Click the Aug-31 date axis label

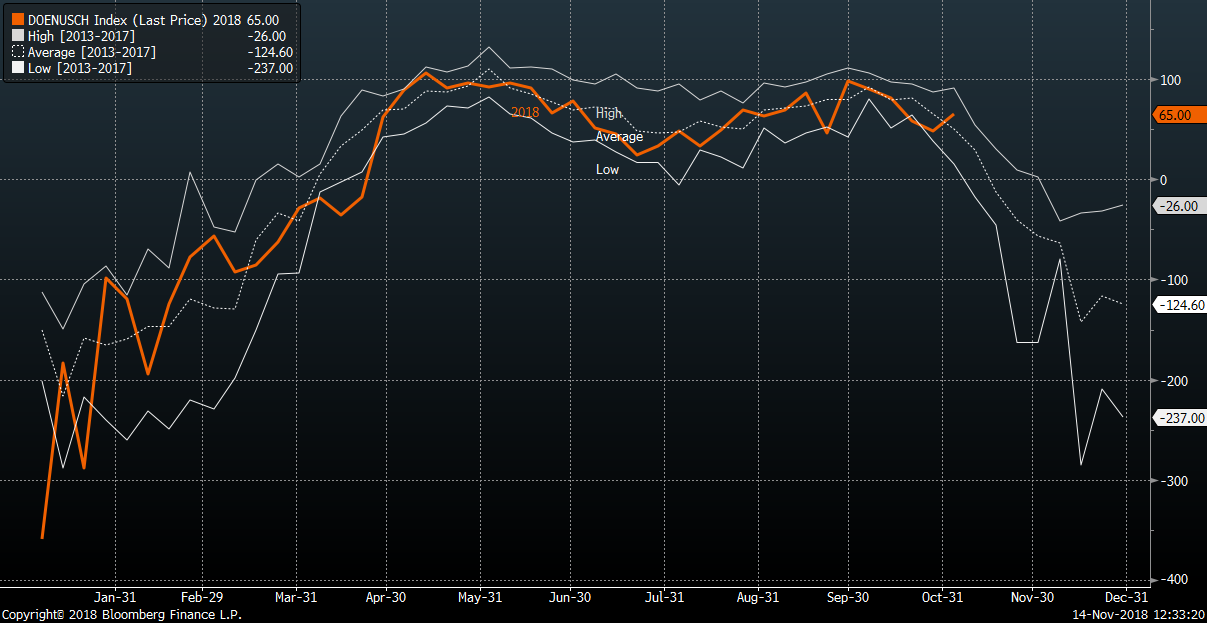[x=757, y=597]
